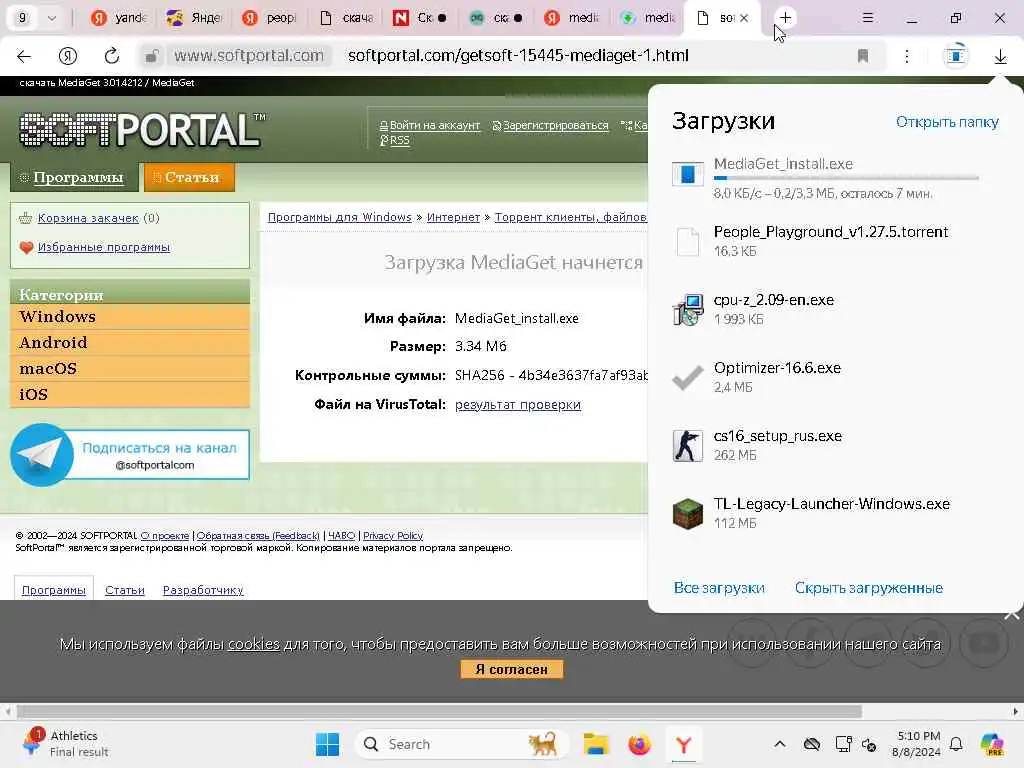Click Открыть папку link in downloads
The width and height of the screenshot is (1024, 768).
point(947,122)
